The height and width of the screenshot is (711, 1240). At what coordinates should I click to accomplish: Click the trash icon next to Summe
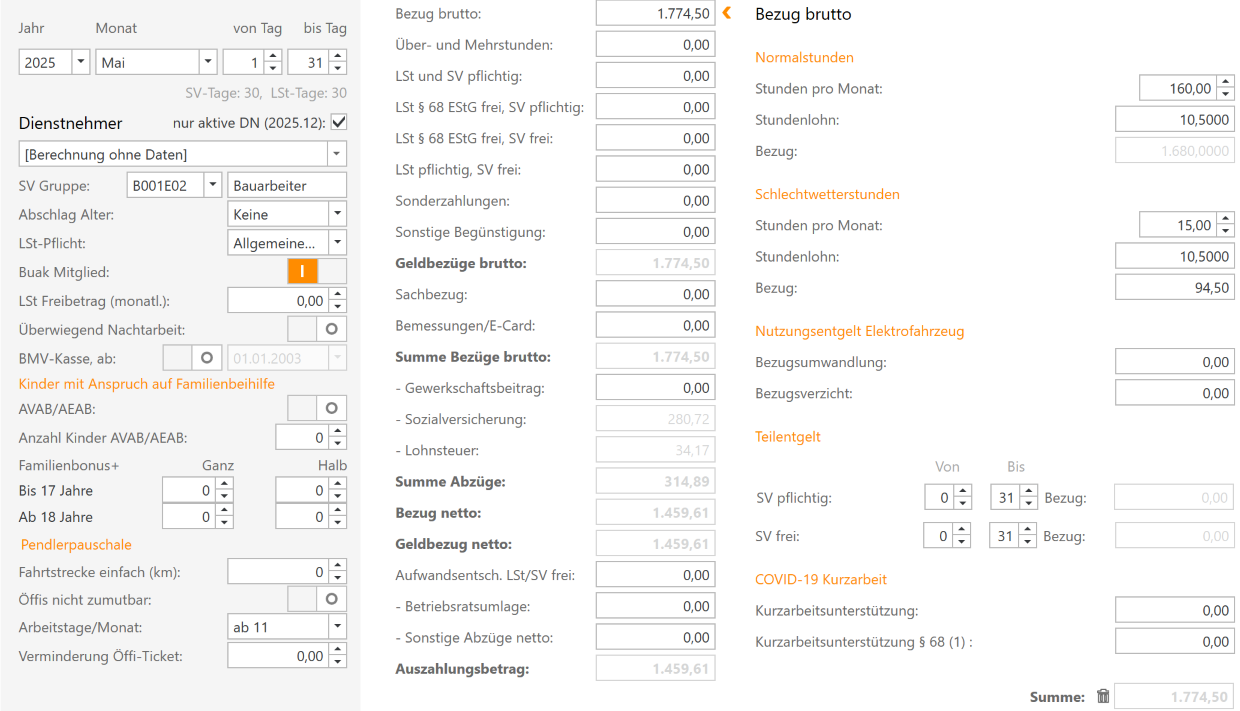pos(1104,696)
